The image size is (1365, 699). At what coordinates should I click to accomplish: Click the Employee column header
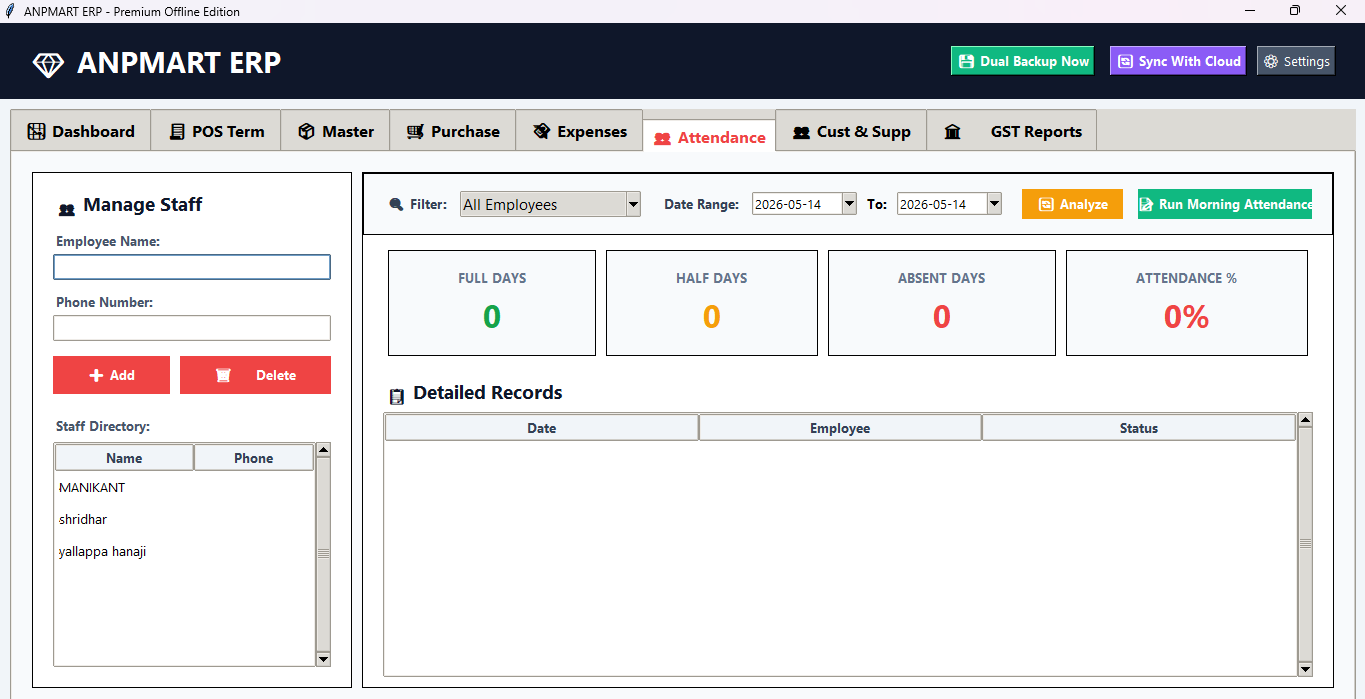coord(840,428)
